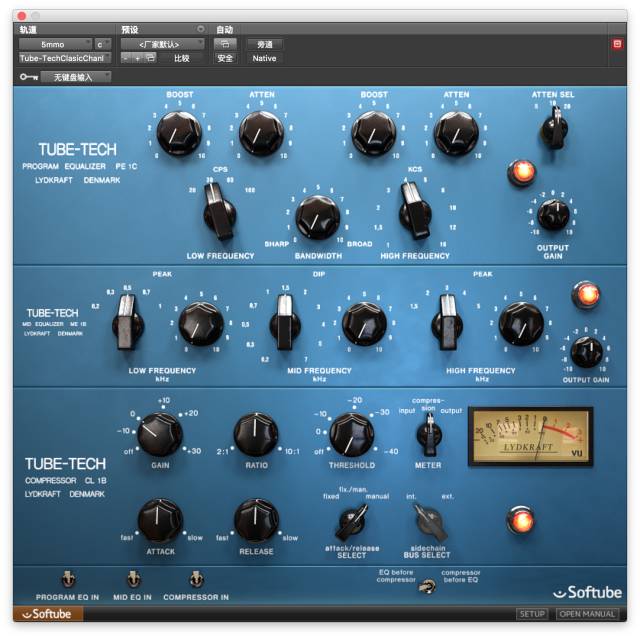Click the CPS LOW FREQUENCY selector knob

click(x=219, y=211)
